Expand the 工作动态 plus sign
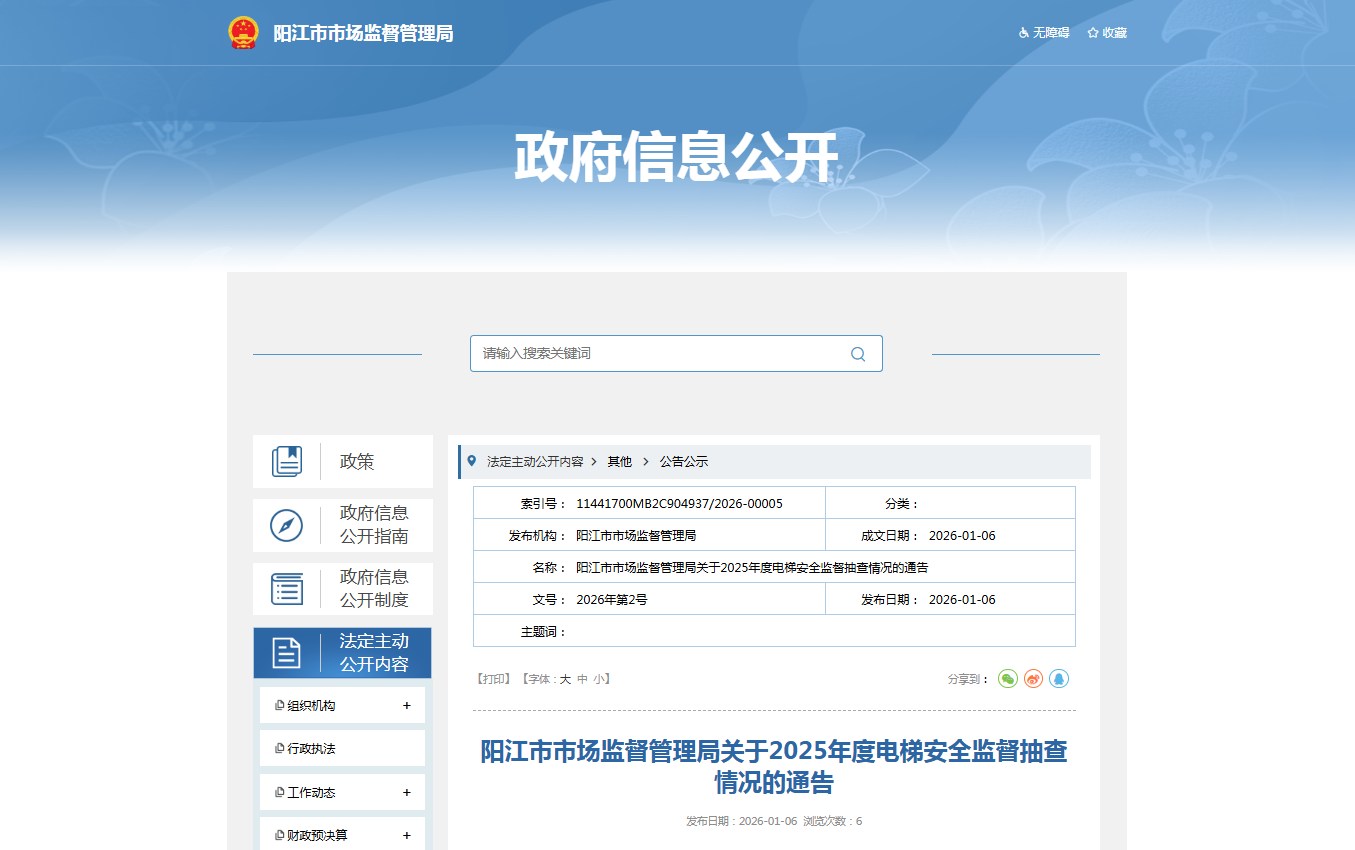The height and width of the screenshot is (850, 1355). (407, 793)
